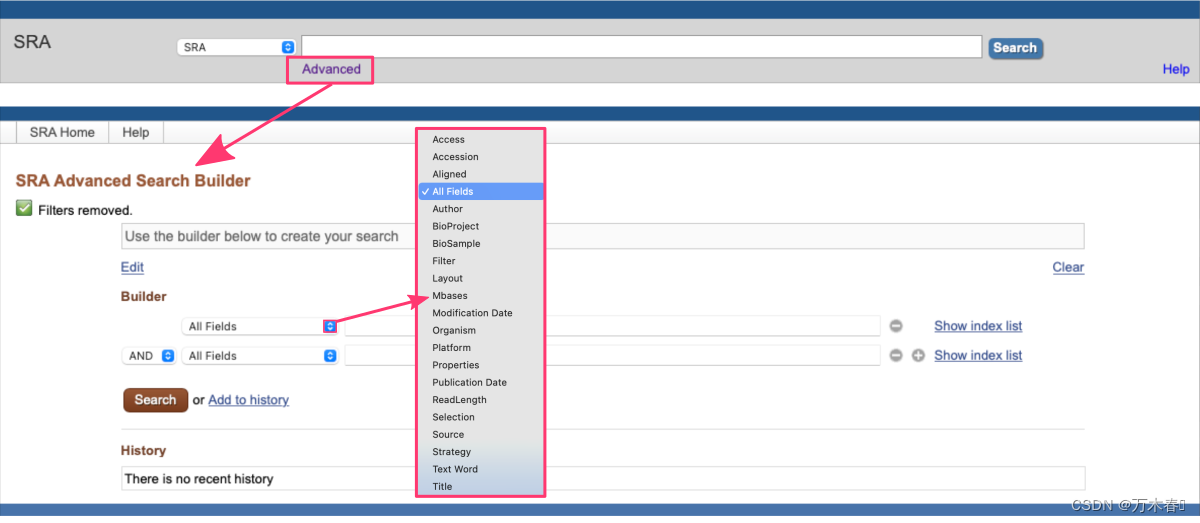Click Add to history link
This screenshot has width=1200, height=523.
click(248, 400)
